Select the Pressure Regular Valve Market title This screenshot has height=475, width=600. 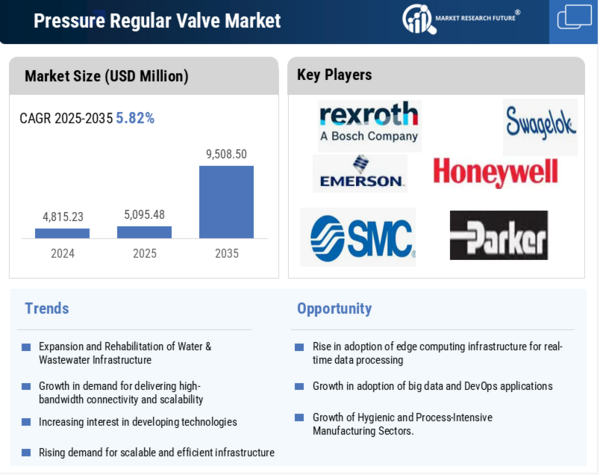tap(157, 21)
